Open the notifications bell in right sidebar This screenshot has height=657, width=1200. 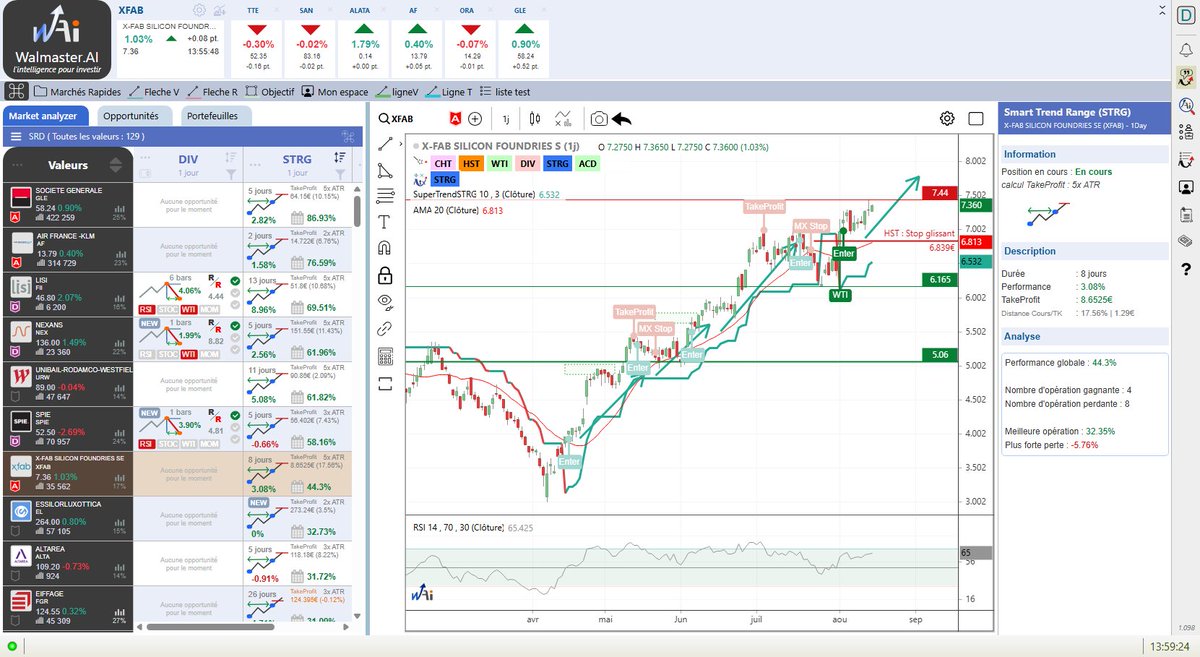coord(1186,49)
